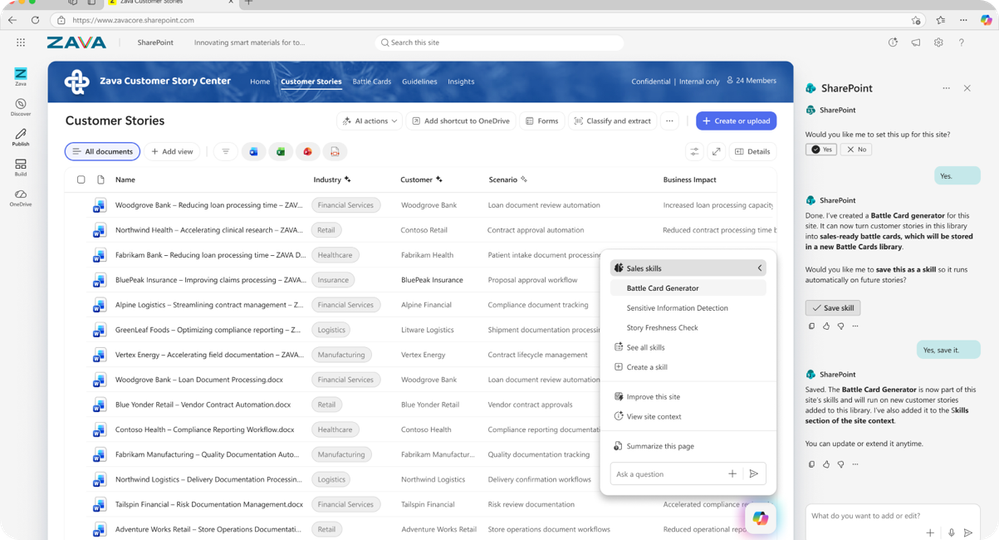Open SharePoint panel more options
The width and height of the screenshot is (999, 540).
click(946, 89)
